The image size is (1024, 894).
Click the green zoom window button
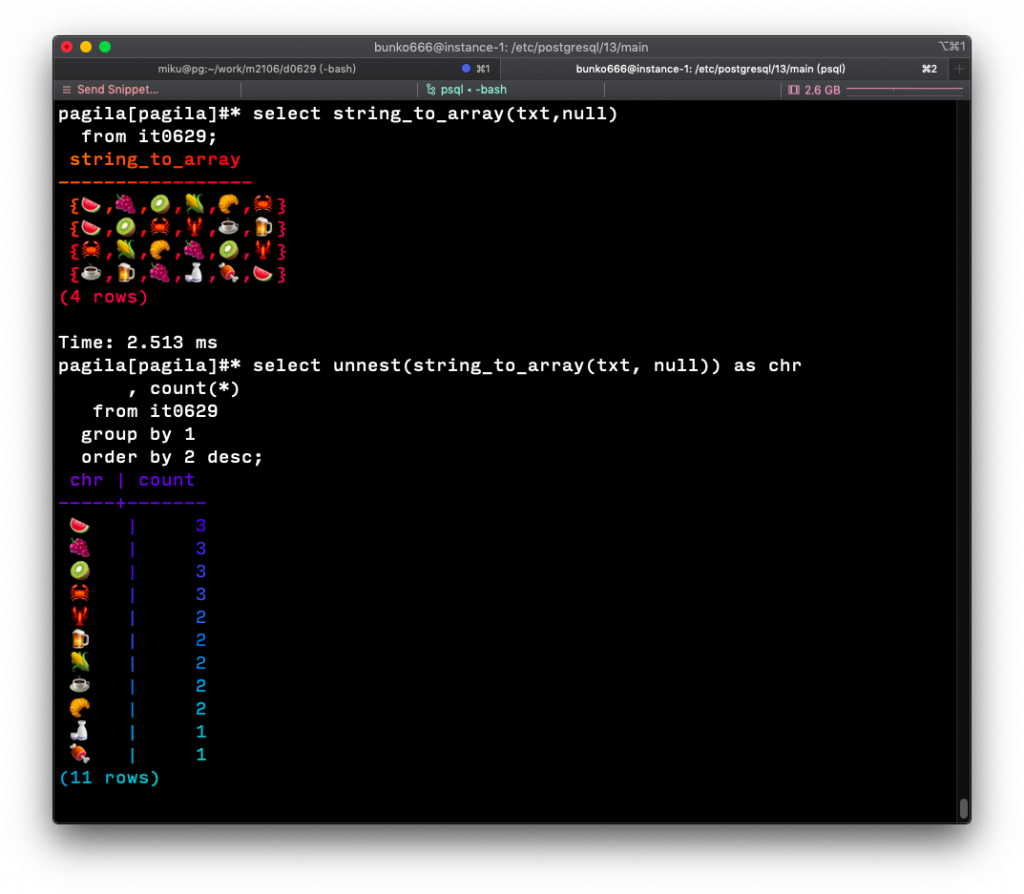pyautogui.click(x=104, y=47)
